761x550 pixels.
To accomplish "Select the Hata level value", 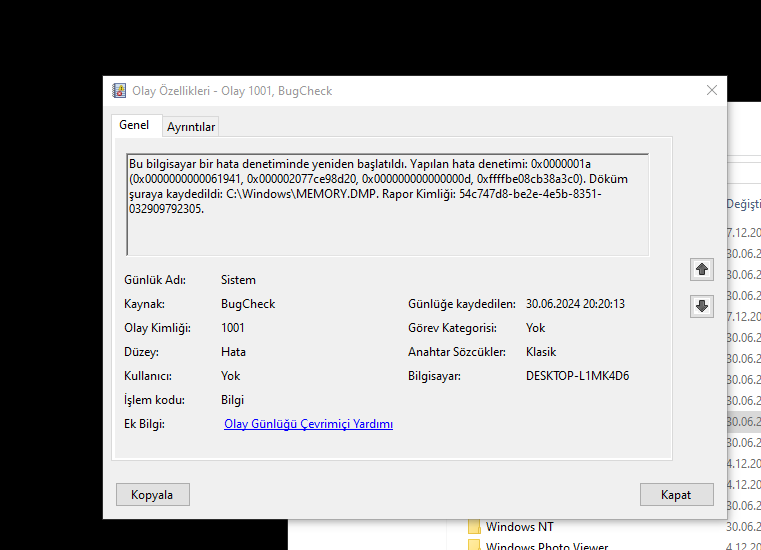I will [x=233, y=352].
